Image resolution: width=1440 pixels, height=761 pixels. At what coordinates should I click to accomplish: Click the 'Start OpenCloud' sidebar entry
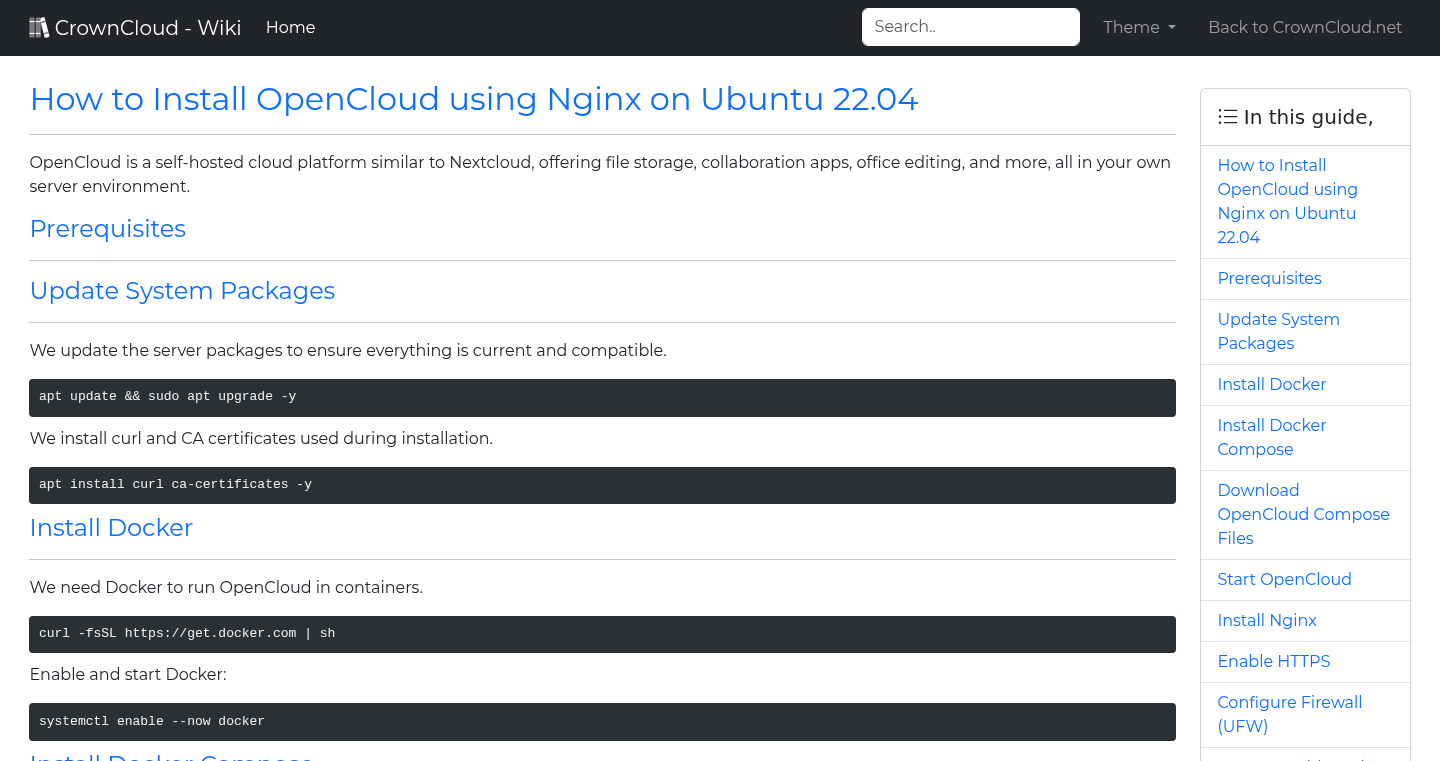1284,579
